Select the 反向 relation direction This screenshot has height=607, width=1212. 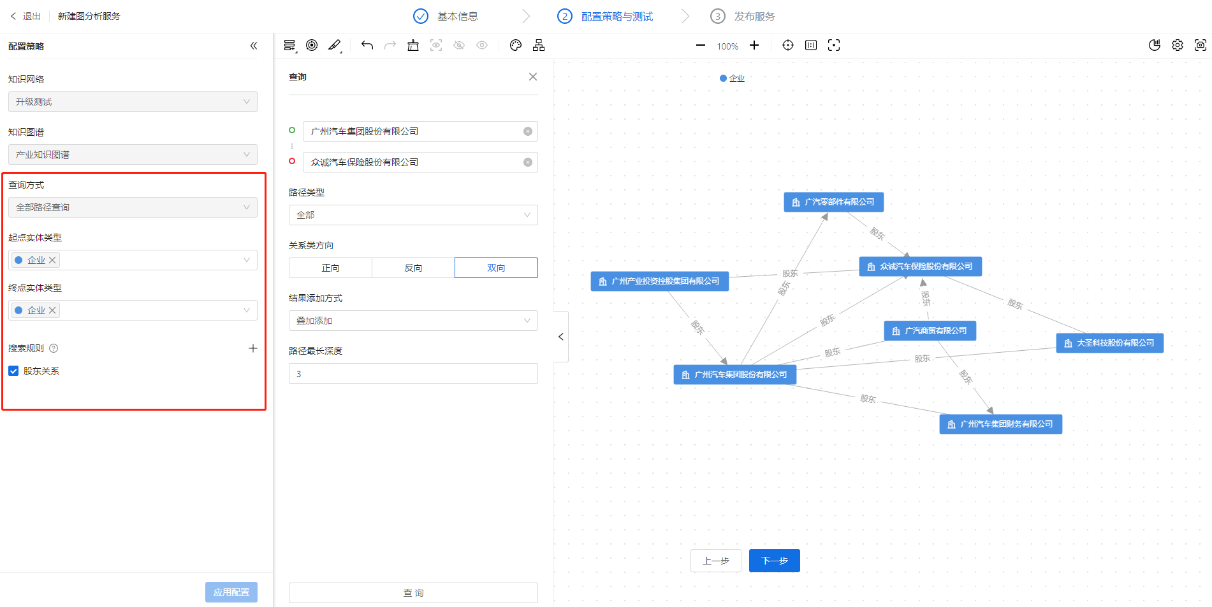tap(413, 268)
